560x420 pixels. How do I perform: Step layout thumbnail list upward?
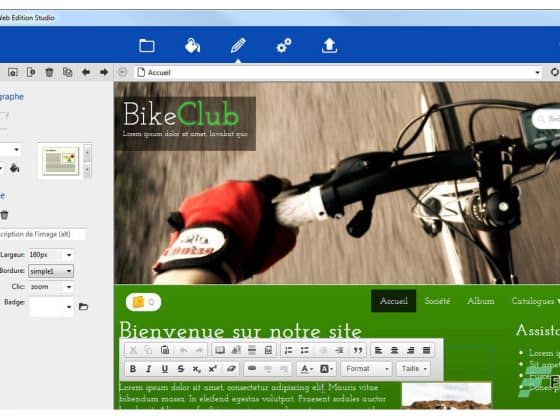pos(88,153)
